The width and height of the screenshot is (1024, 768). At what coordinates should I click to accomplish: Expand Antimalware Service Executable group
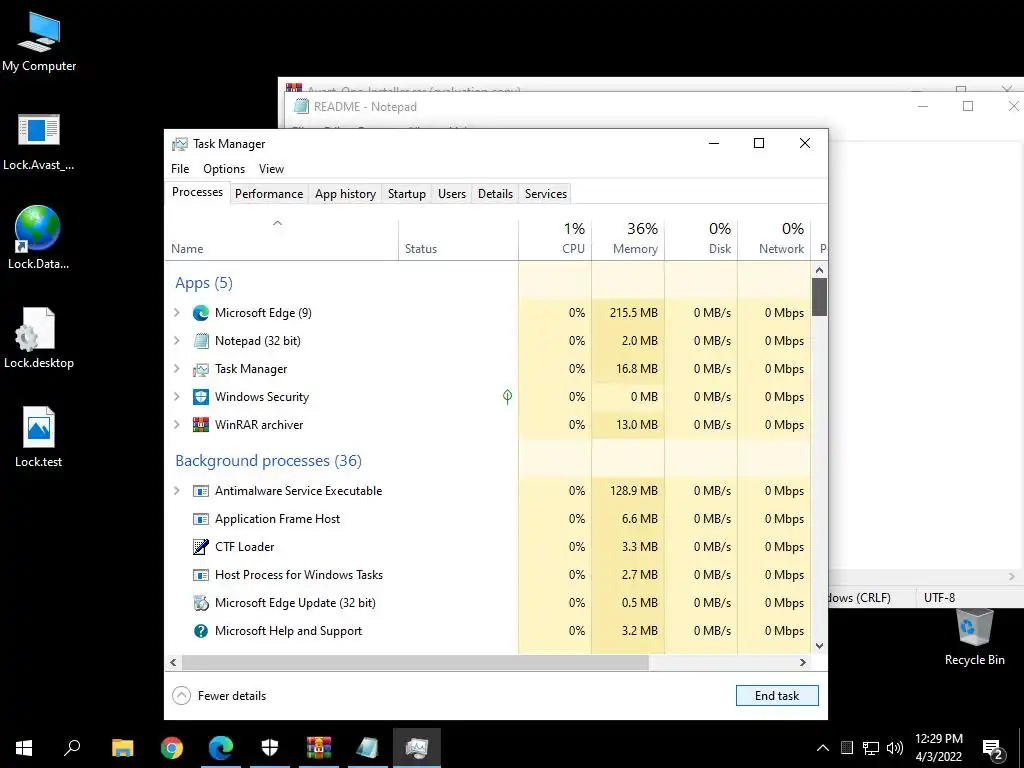coord(177,491)
